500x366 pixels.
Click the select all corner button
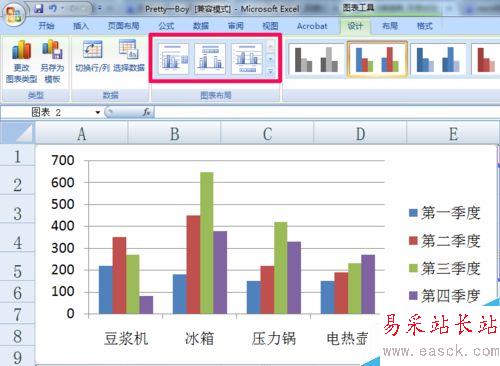click(x=17, y=132)
